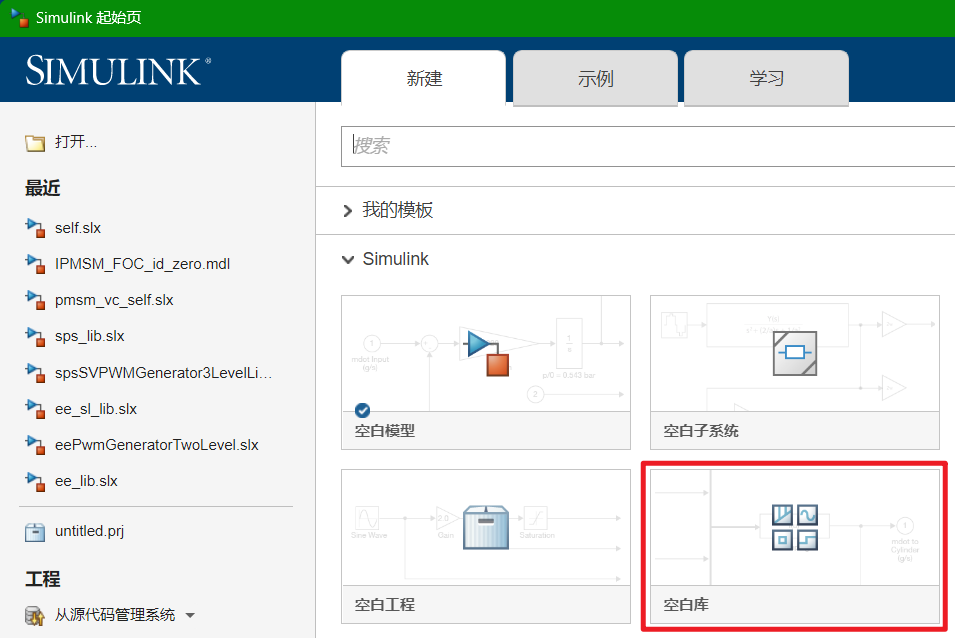Open recent file ee_sl_lib.slx
Screen dimensions: 955x638
[96, 409]
